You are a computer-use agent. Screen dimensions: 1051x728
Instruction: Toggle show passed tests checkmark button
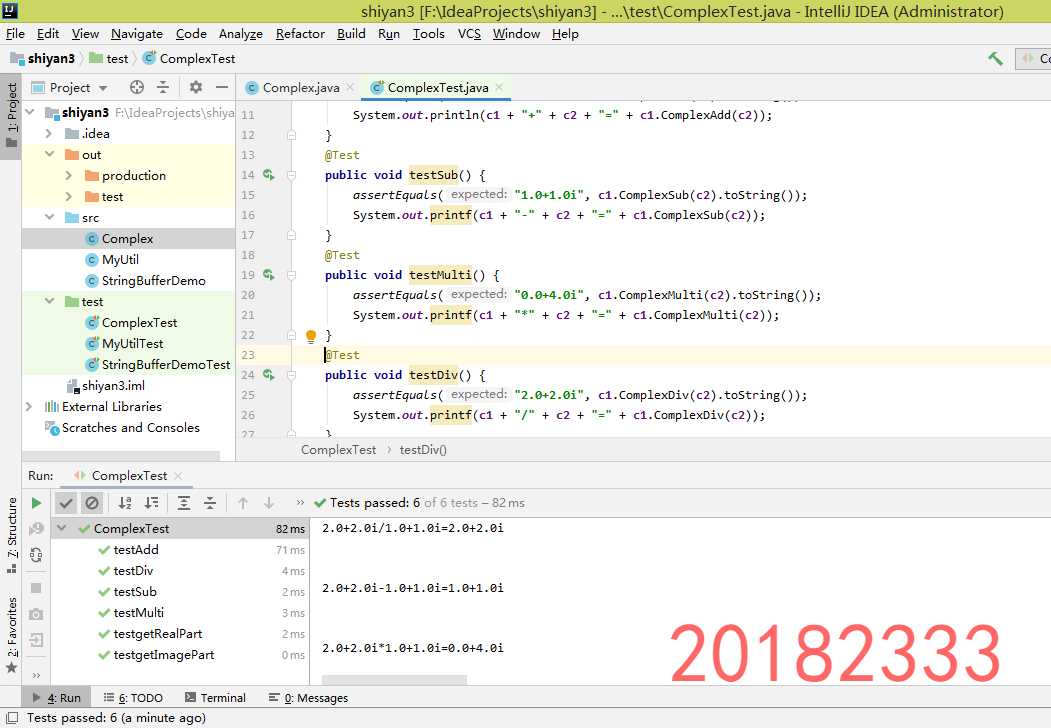[65, 503]
